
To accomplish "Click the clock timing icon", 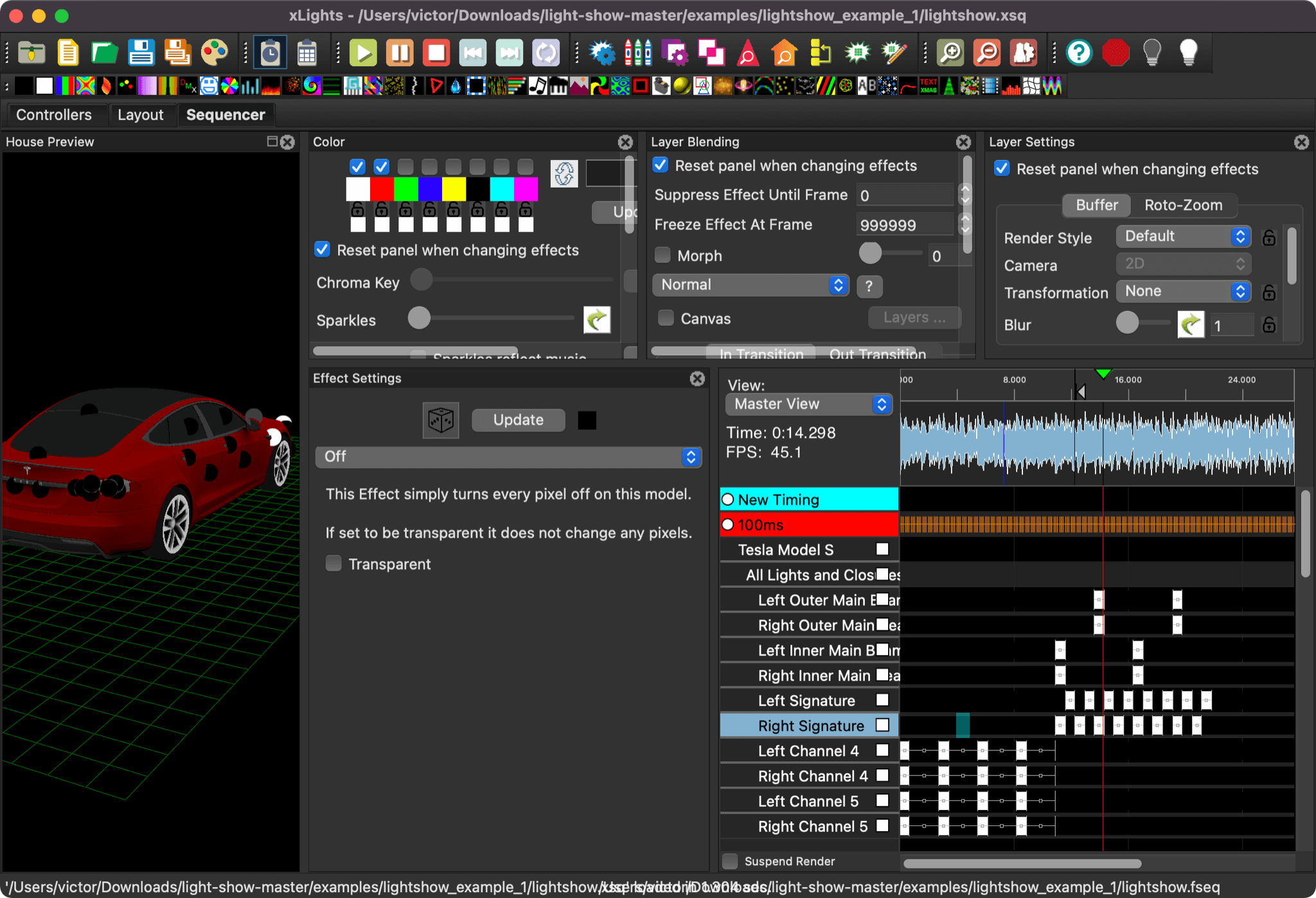I will click(x=271, y=53).
